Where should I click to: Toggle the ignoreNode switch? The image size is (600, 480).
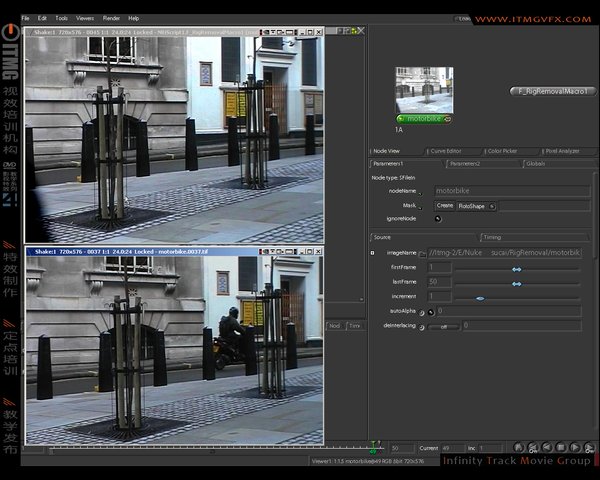[x=438, y=218]
